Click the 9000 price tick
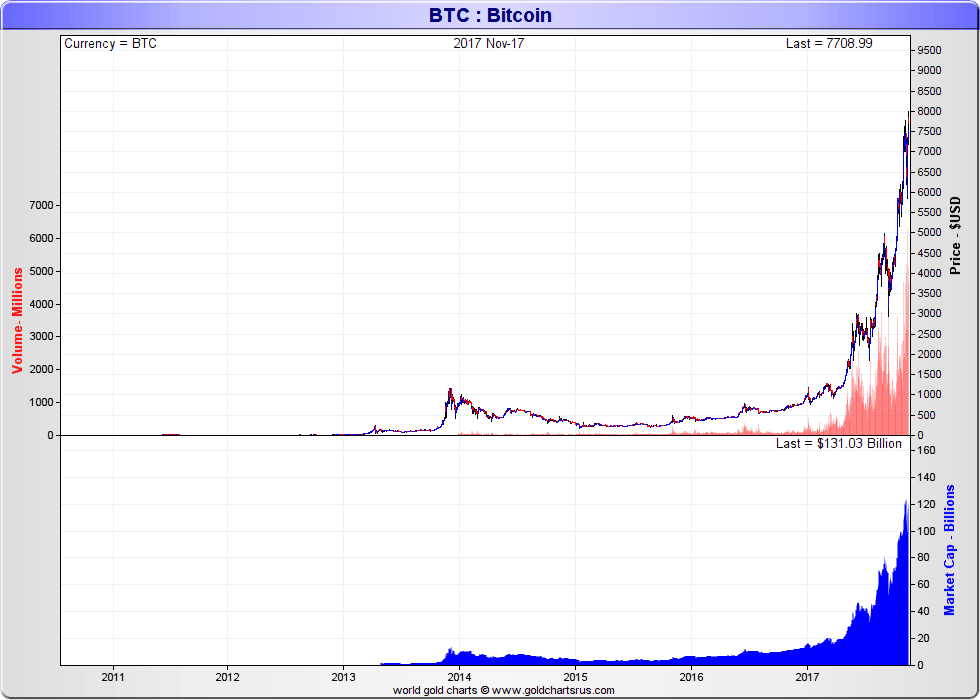980x700 pixels. click(929, 71)
